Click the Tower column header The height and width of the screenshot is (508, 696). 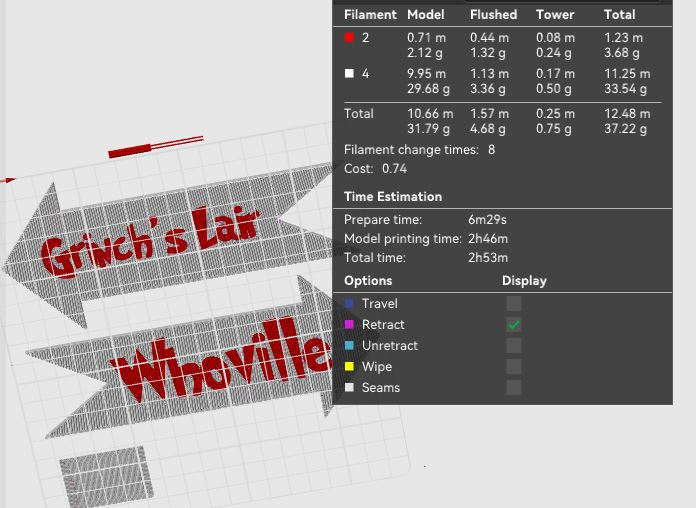[555, 15]
